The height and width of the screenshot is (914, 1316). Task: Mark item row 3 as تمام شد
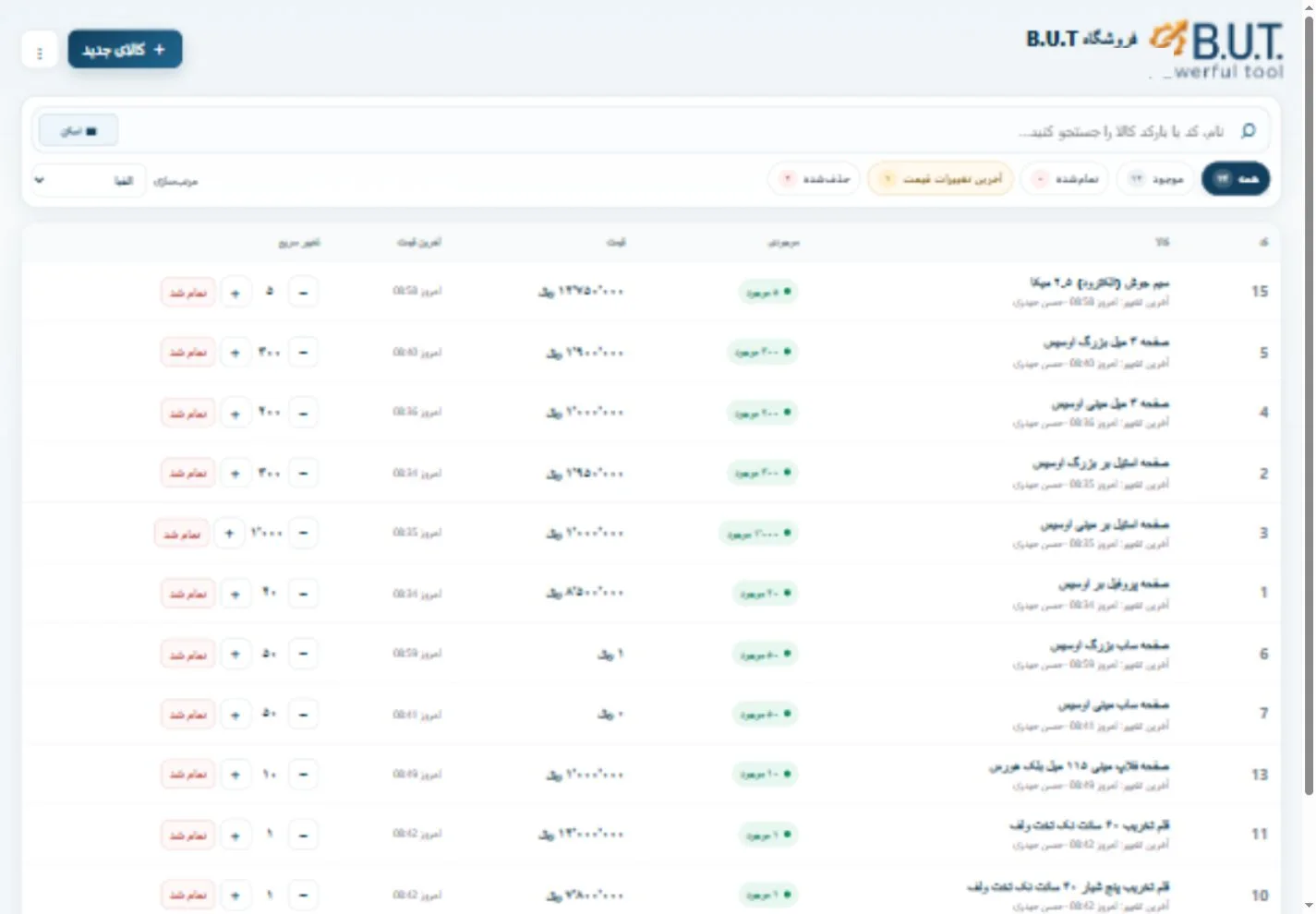[181, 534]
